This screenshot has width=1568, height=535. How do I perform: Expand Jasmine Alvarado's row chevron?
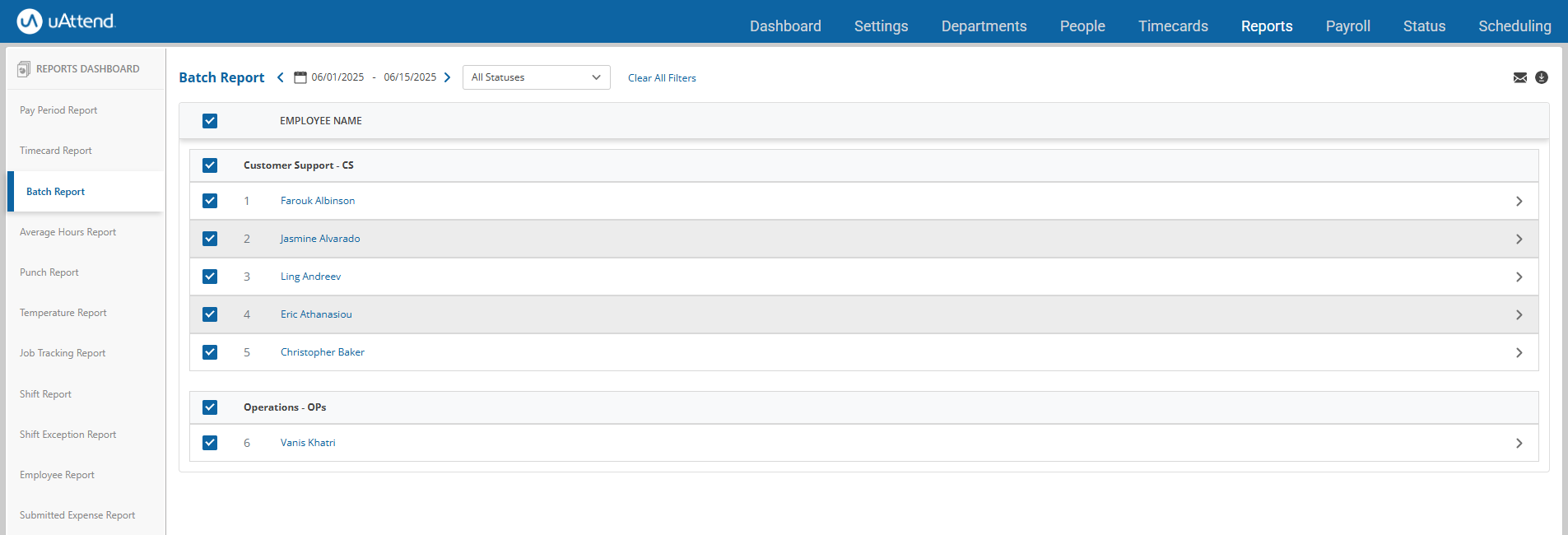coord(1519,240)
